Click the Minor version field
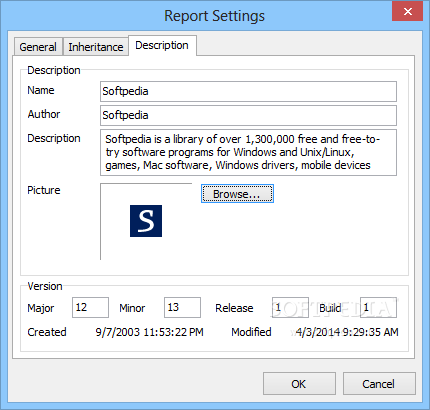The width and height of the screenshot is (430, 410). tap(182, 307)
